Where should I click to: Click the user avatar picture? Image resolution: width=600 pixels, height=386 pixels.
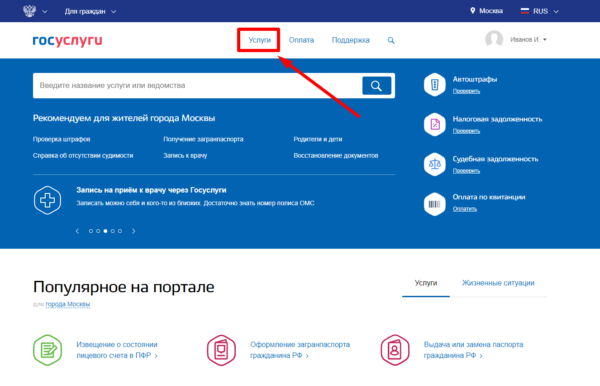(494, 39)
